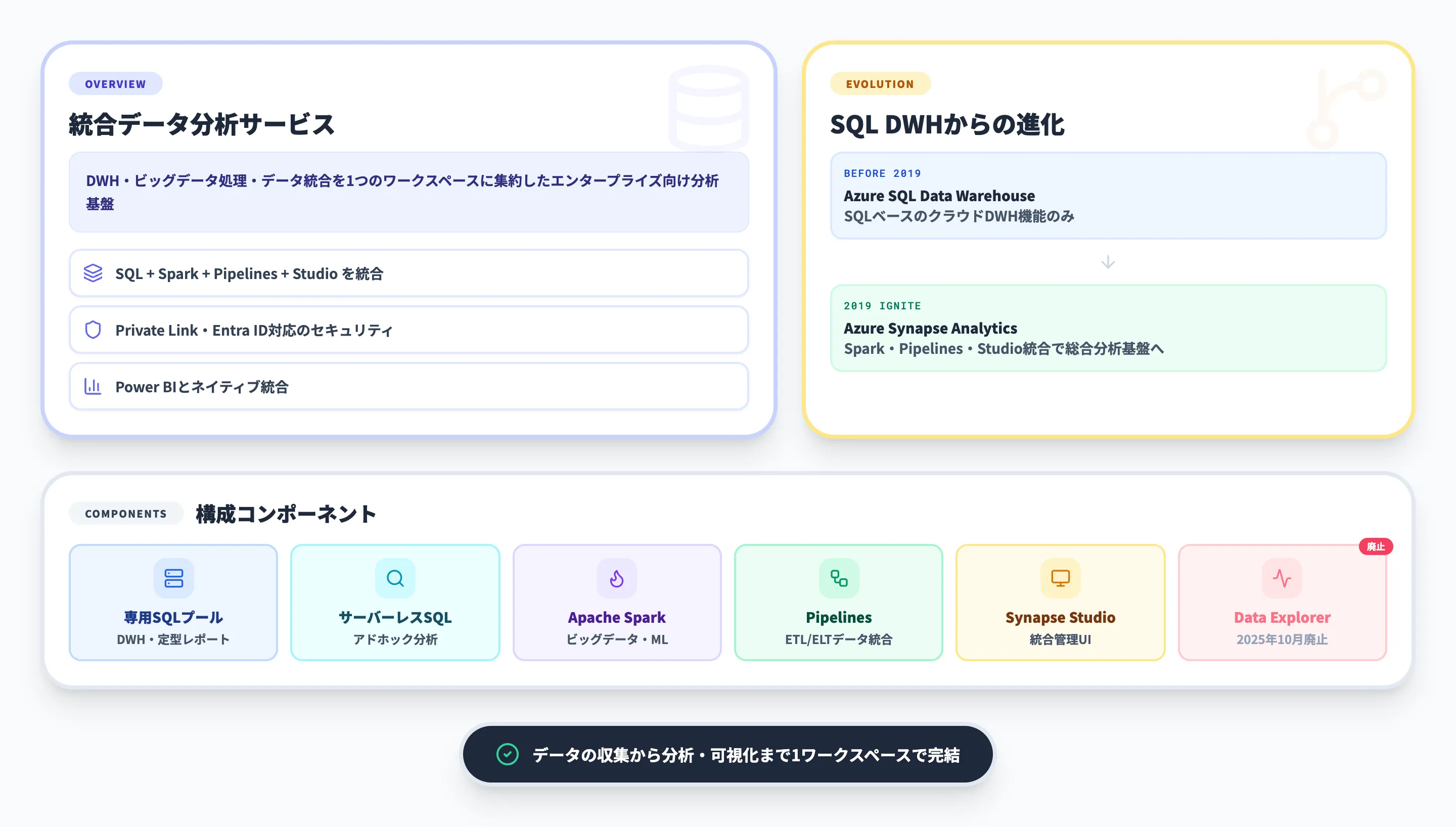
Task: Click Azure SQL Data Warehouse title
Action: 939,196
